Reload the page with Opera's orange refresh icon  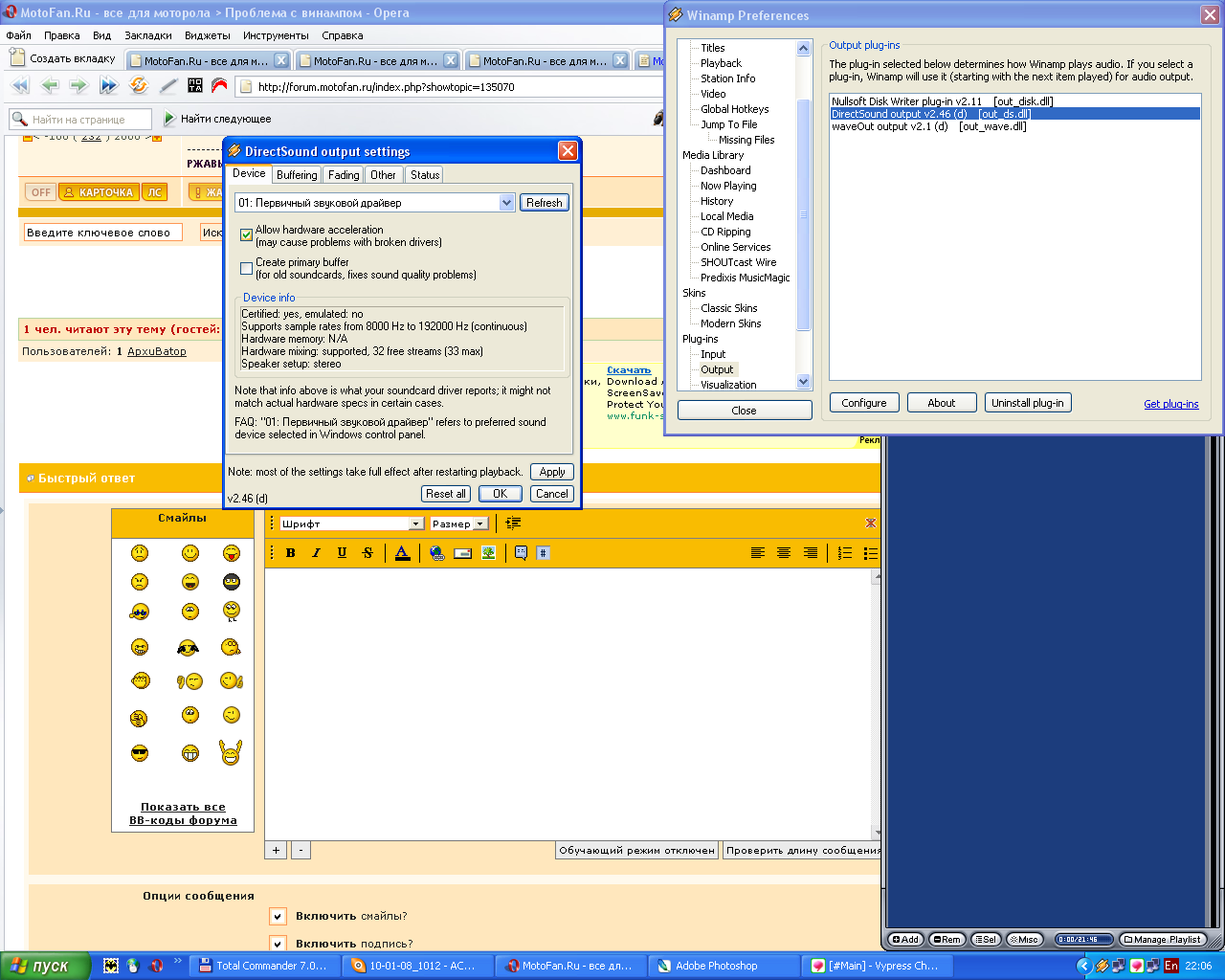coord(139,86)
